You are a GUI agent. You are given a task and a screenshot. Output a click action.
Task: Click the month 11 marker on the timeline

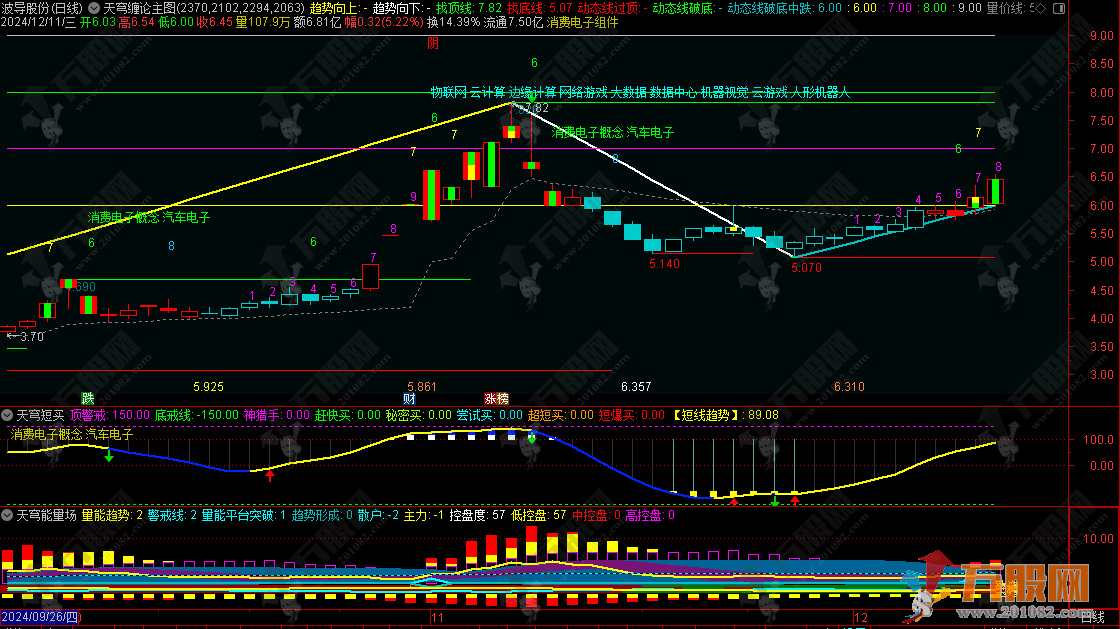coord(436,618)
